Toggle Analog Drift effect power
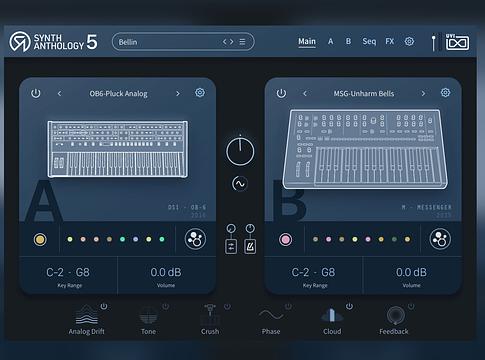Screen dimensions: 485x360 click(x=104, y=306)
